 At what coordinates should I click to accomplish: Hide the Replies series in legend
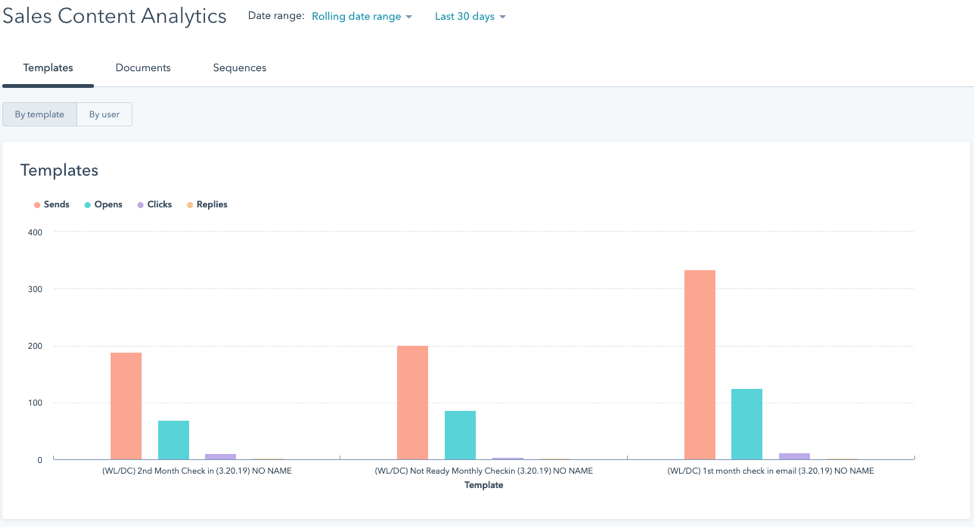[211, 205]
